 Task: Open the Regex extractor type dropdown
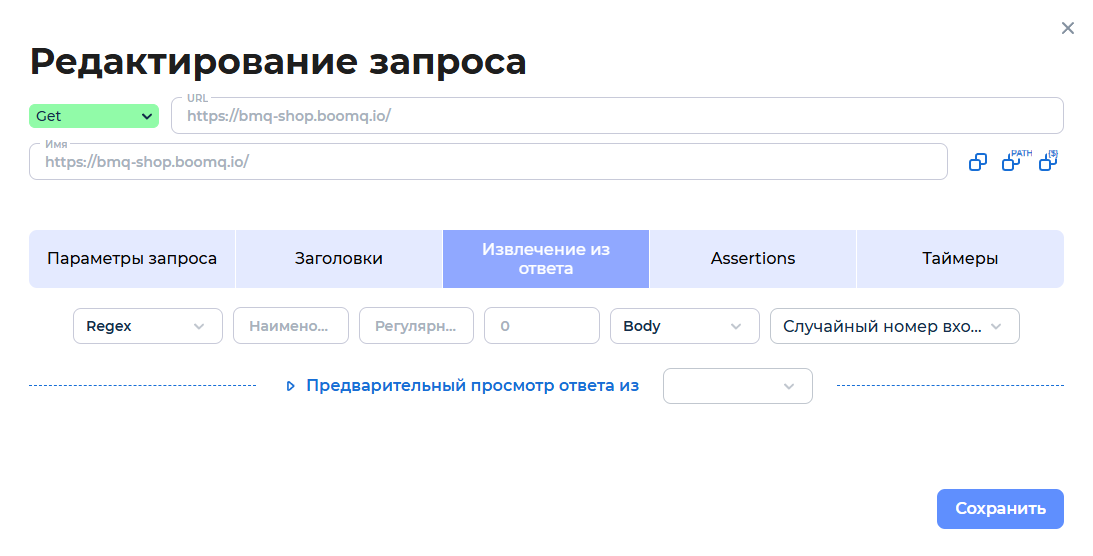[148, 326]
